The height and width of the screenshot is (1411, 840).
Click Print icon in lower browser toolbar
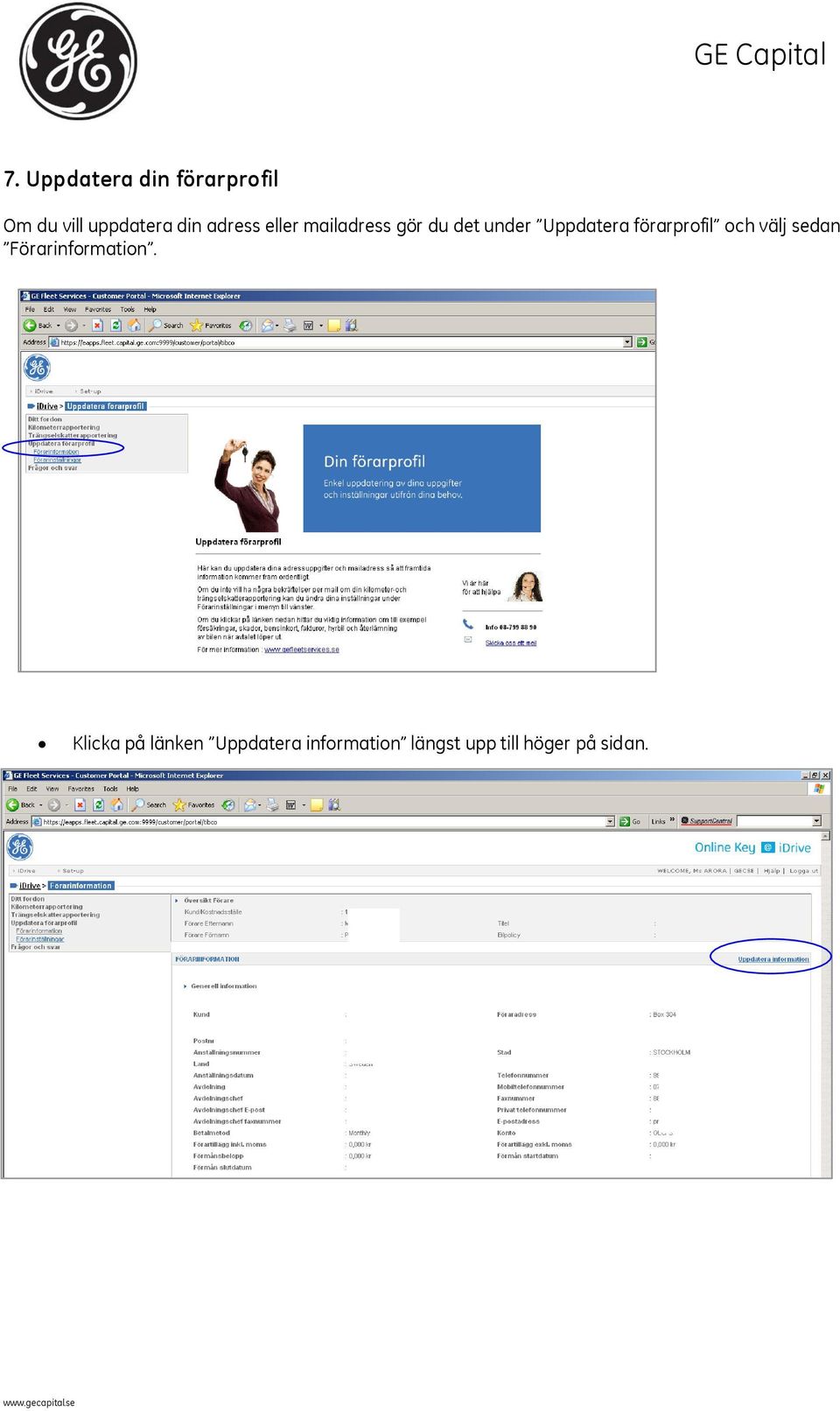272,805
